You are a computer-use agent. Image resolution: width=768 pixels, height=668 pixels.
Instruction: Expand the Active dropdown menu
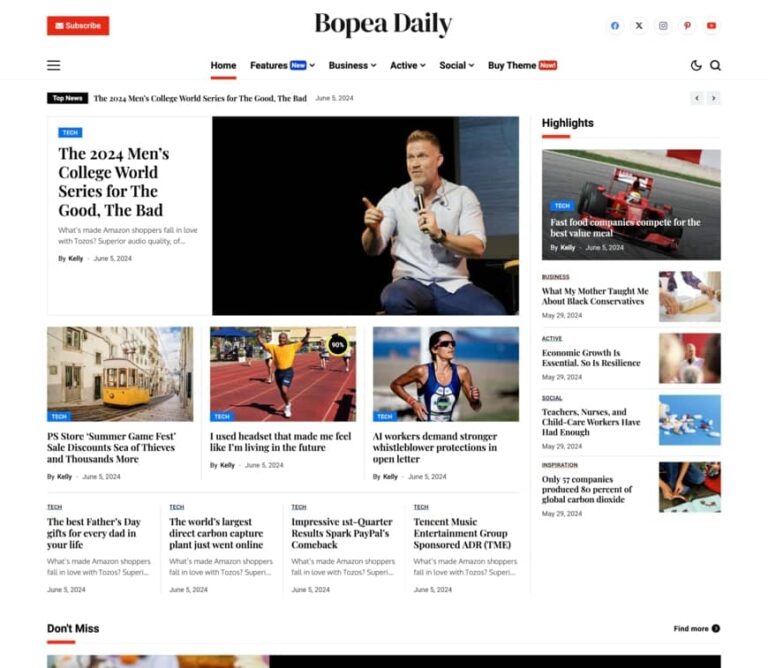tap(407, 65)
